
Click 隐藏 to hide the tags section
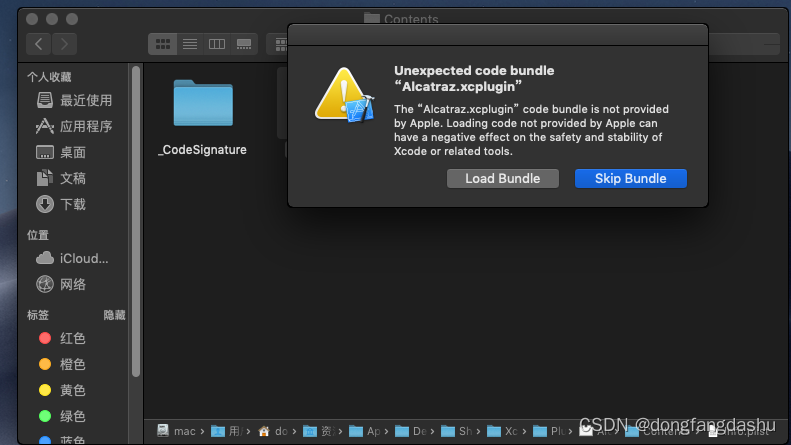click(114, 315)
